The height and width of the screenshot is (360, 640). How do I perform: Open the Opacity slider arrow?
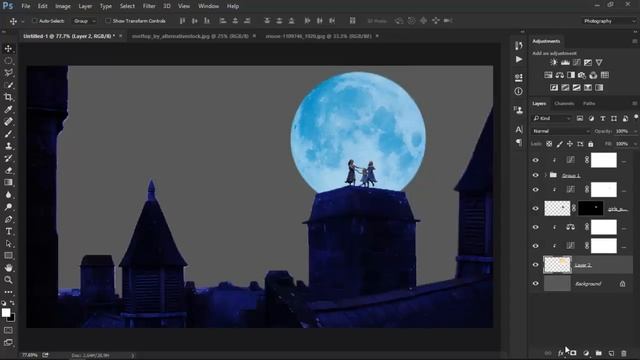point(635,131)
